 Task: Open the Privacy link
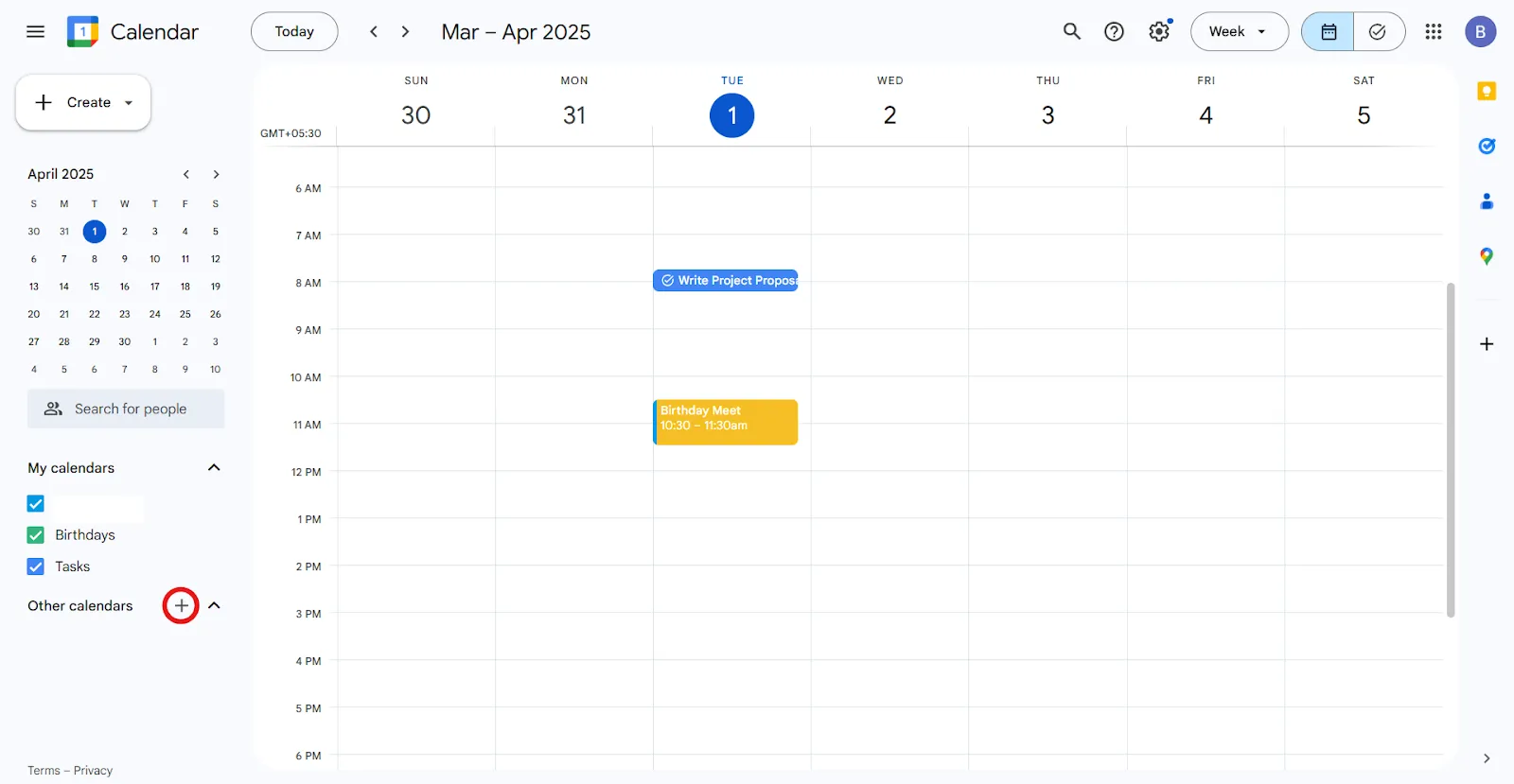coord(93,771)
